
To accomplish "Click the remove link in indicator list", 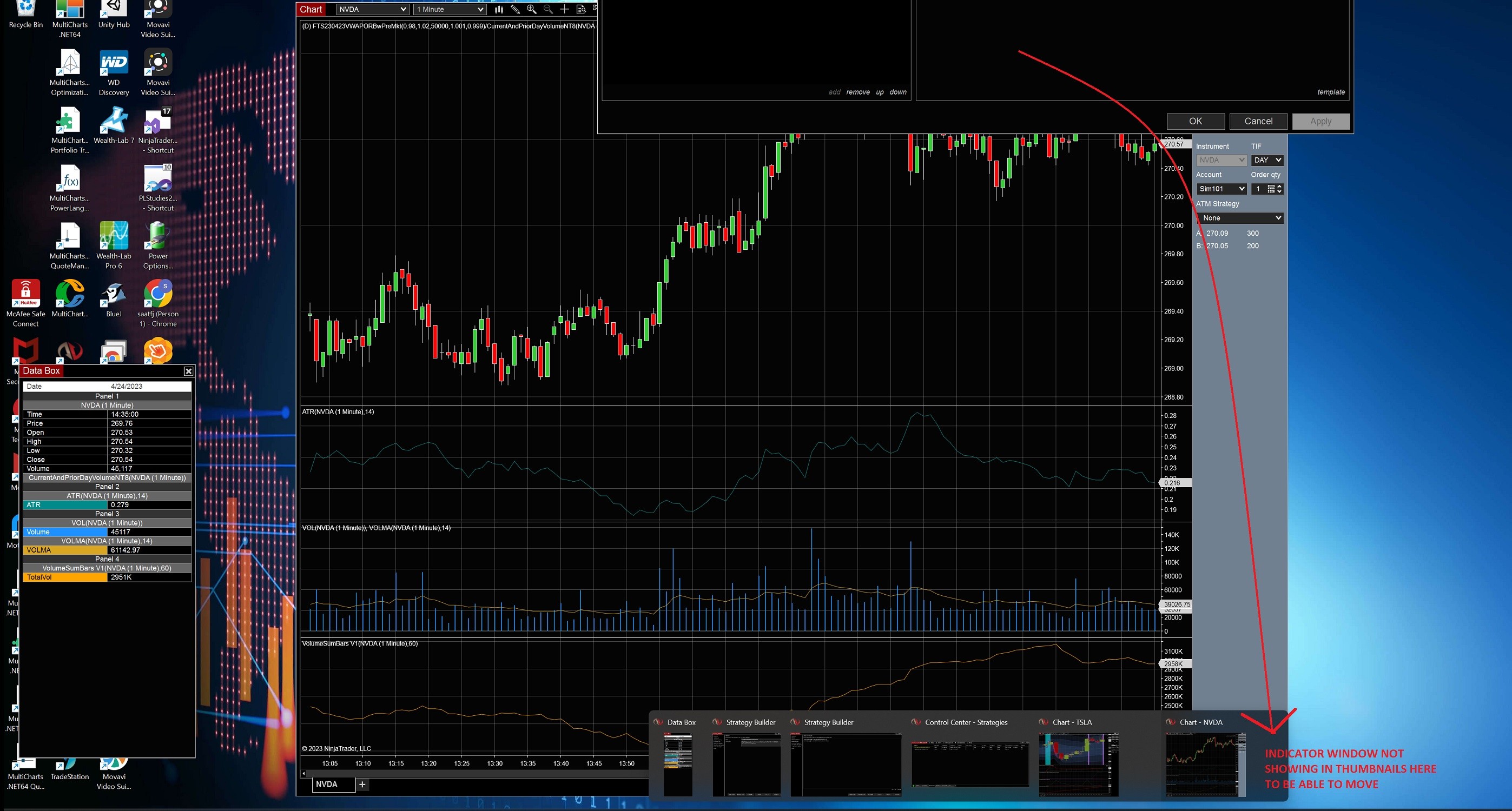I will point(857,92).
